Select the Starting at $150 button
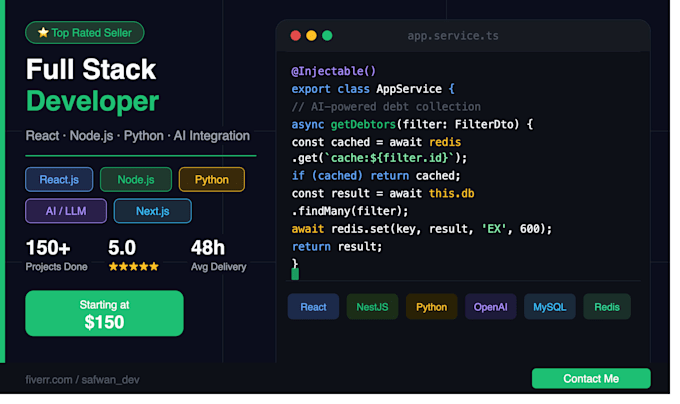680x404 pixels. pos(104,313)
